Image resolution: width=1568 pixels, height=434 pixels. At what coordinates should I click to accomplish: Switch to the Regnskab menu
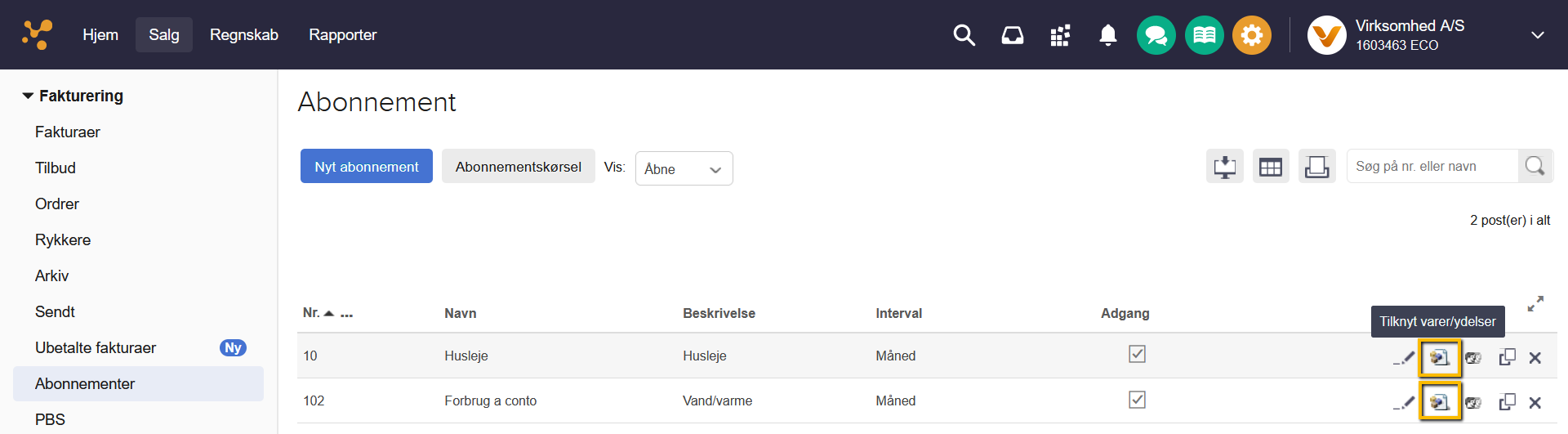pyautogui.click(x=243, y=35)
